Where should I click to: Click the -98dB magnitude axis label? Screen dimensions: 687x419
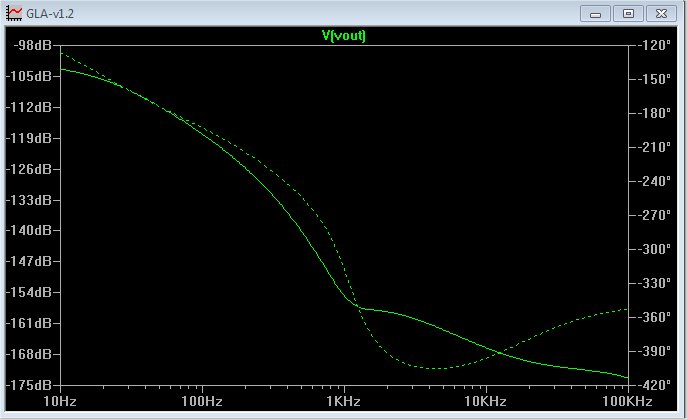click(x=32, y=45)
